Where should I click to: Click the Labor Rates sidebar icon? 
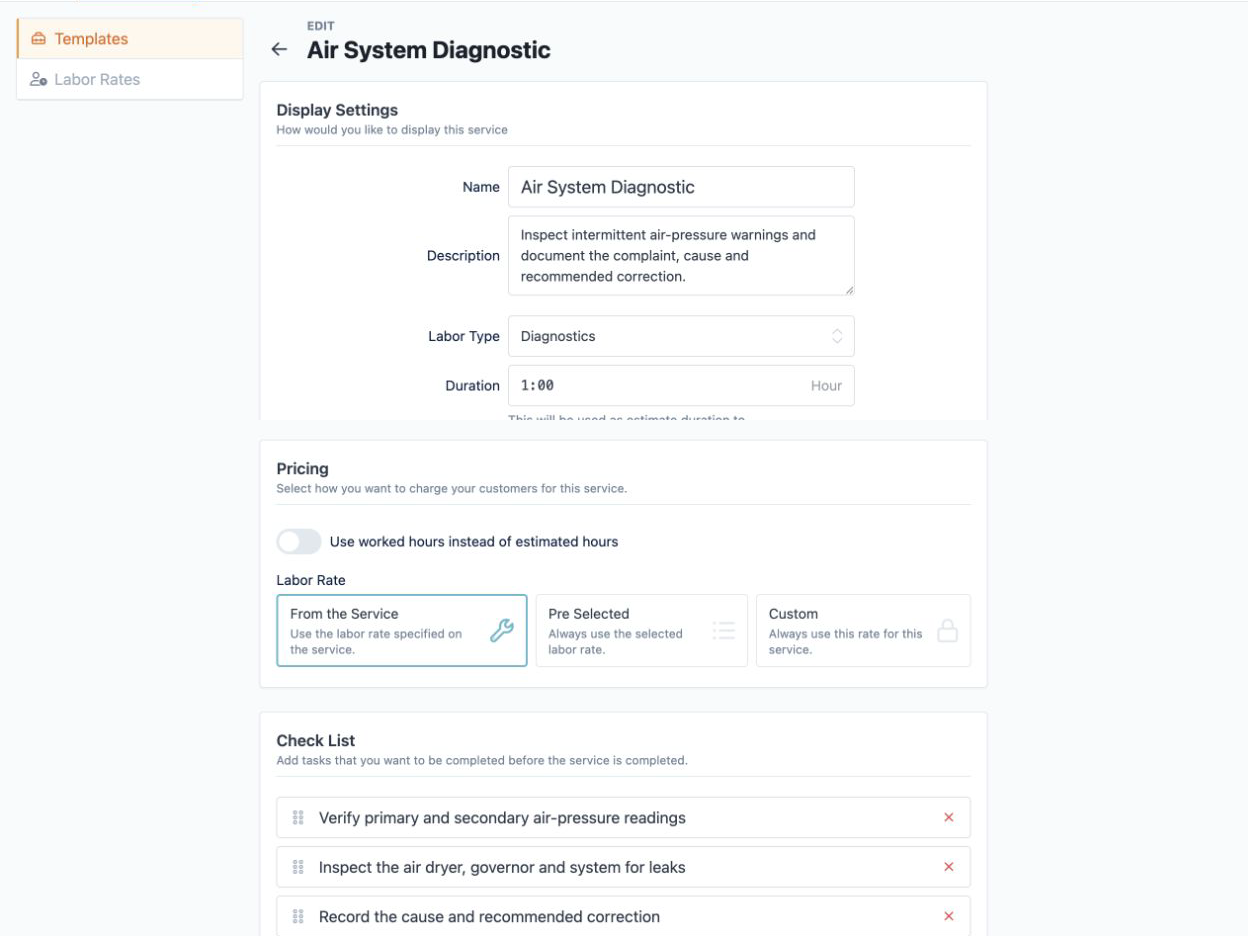coord(38,79)
